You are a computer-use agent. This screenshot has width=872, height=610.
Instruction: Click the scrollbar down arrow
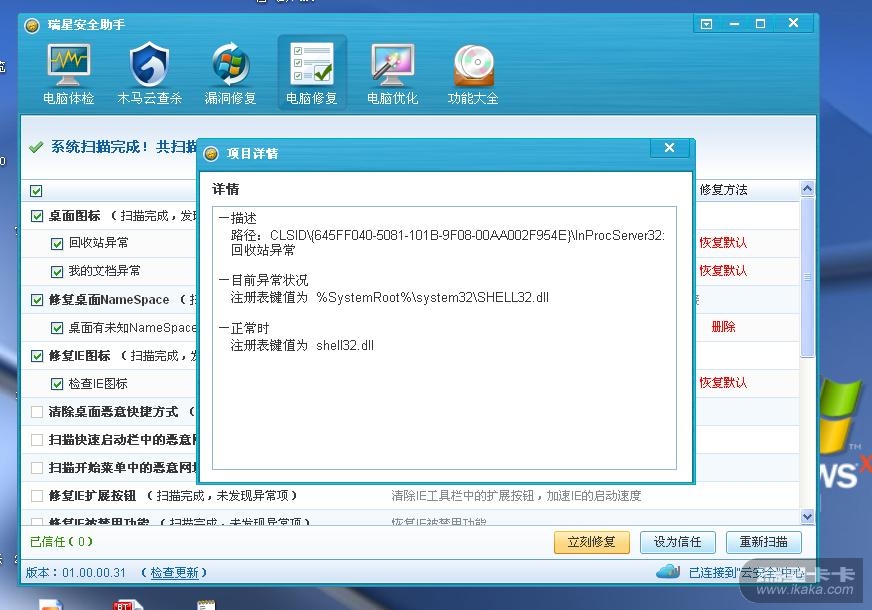click(807, 517)
